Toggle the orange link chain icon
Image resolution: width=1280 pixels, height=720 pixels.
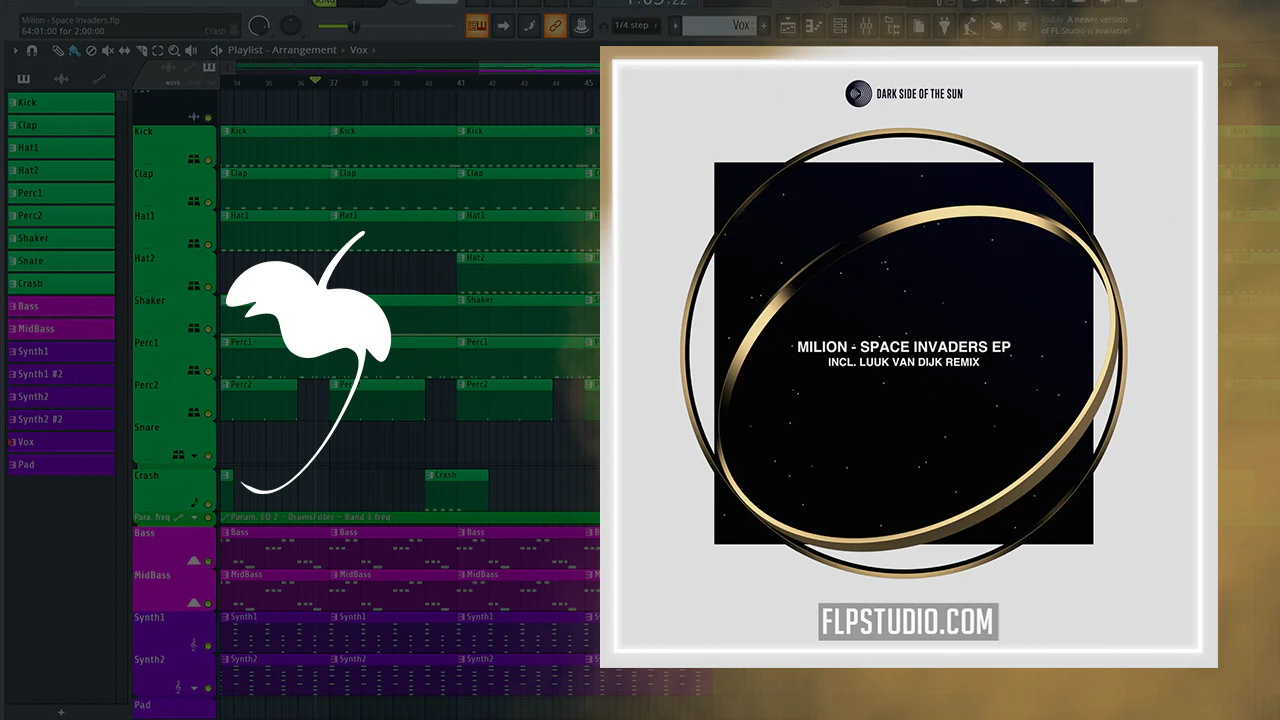click(x=556, y=25)
